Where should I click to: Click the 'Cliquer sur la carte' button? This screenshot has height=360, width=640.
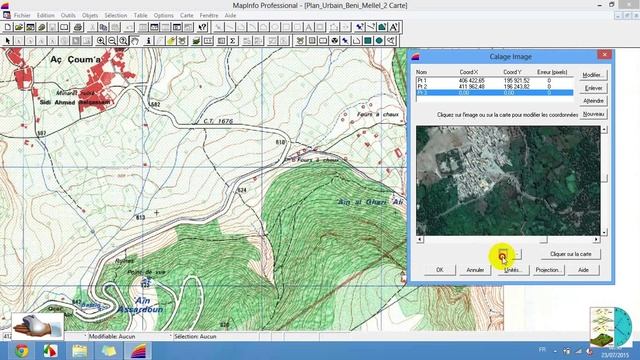coord(571,254)
